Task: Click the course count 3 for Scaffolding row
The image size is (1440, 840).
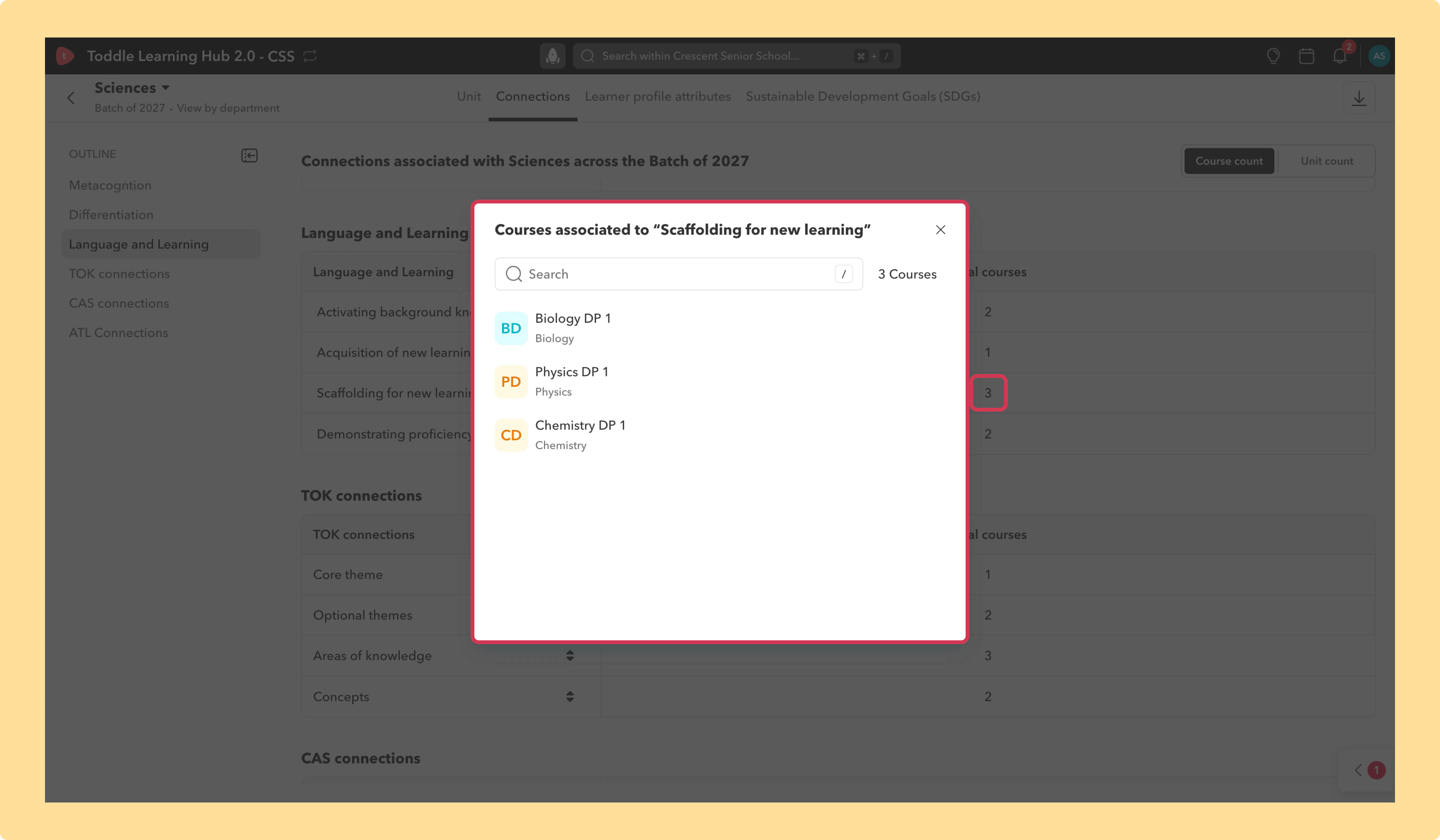Action: point(987,393)
